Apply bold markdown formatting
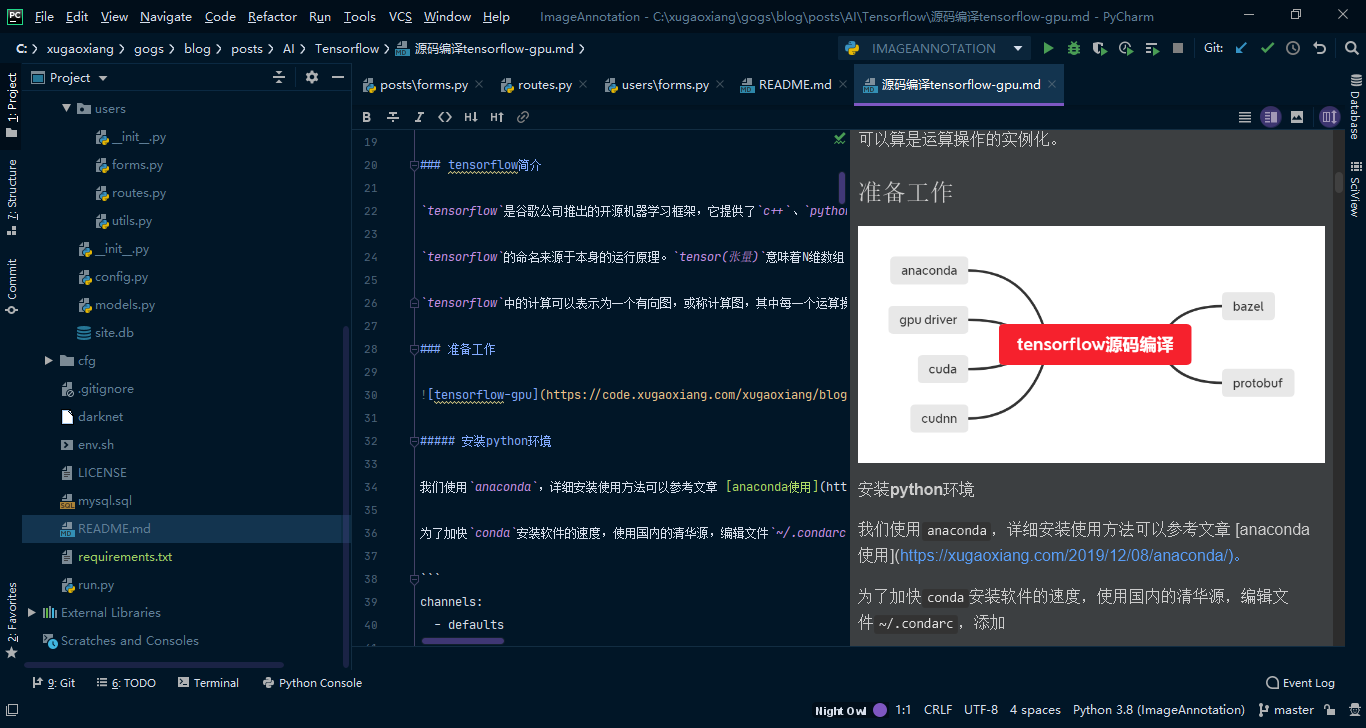Screen dimensions: 1366x728 point(367,117)
